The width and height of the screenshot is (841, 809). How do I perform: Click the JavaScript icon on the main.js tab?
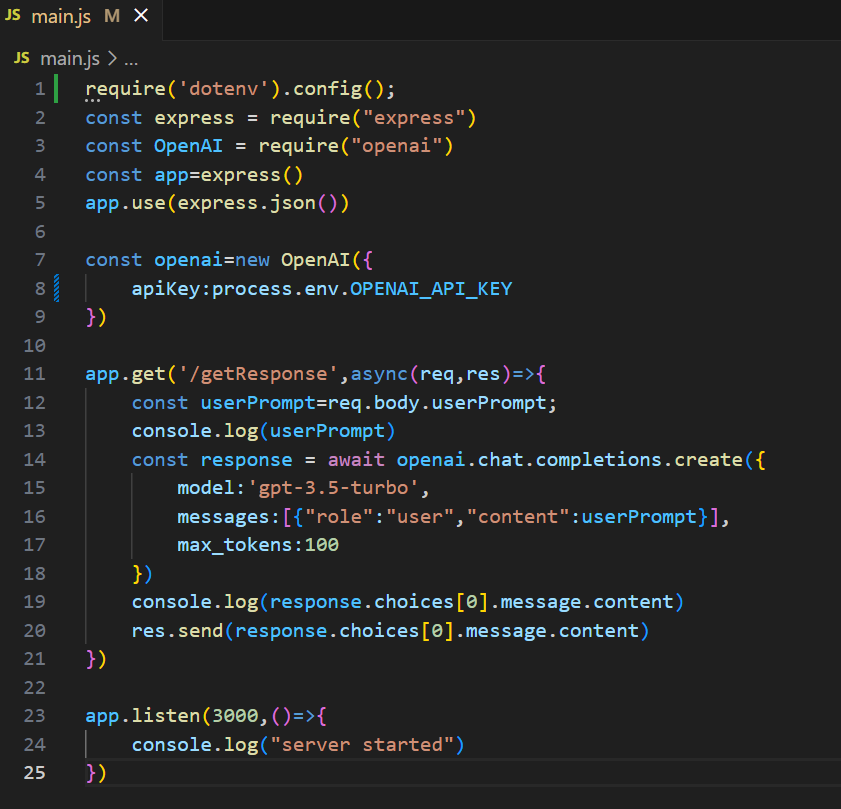(x=13, y=16)
